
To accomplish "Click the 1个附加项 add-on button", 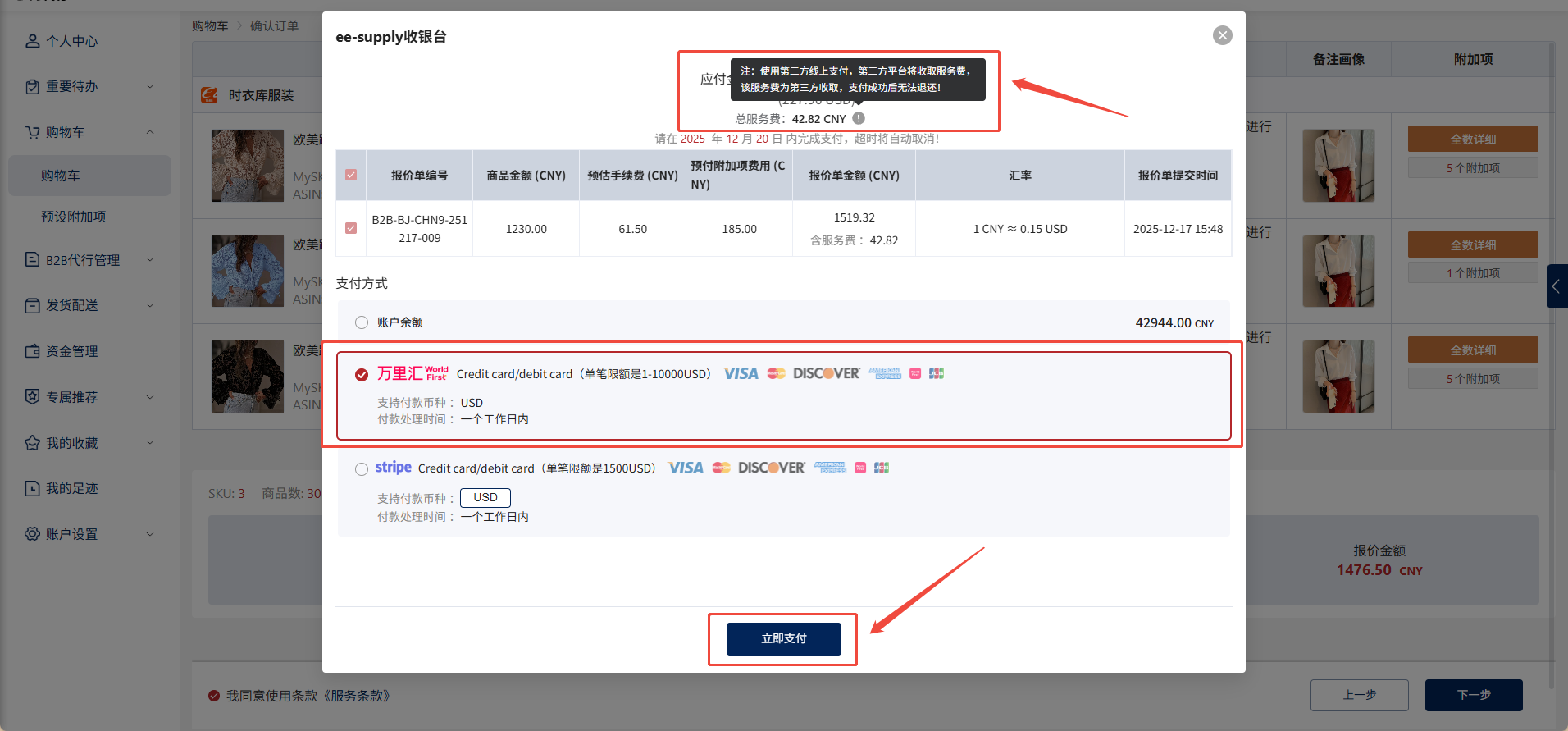I will click(x=1473, y=272).
